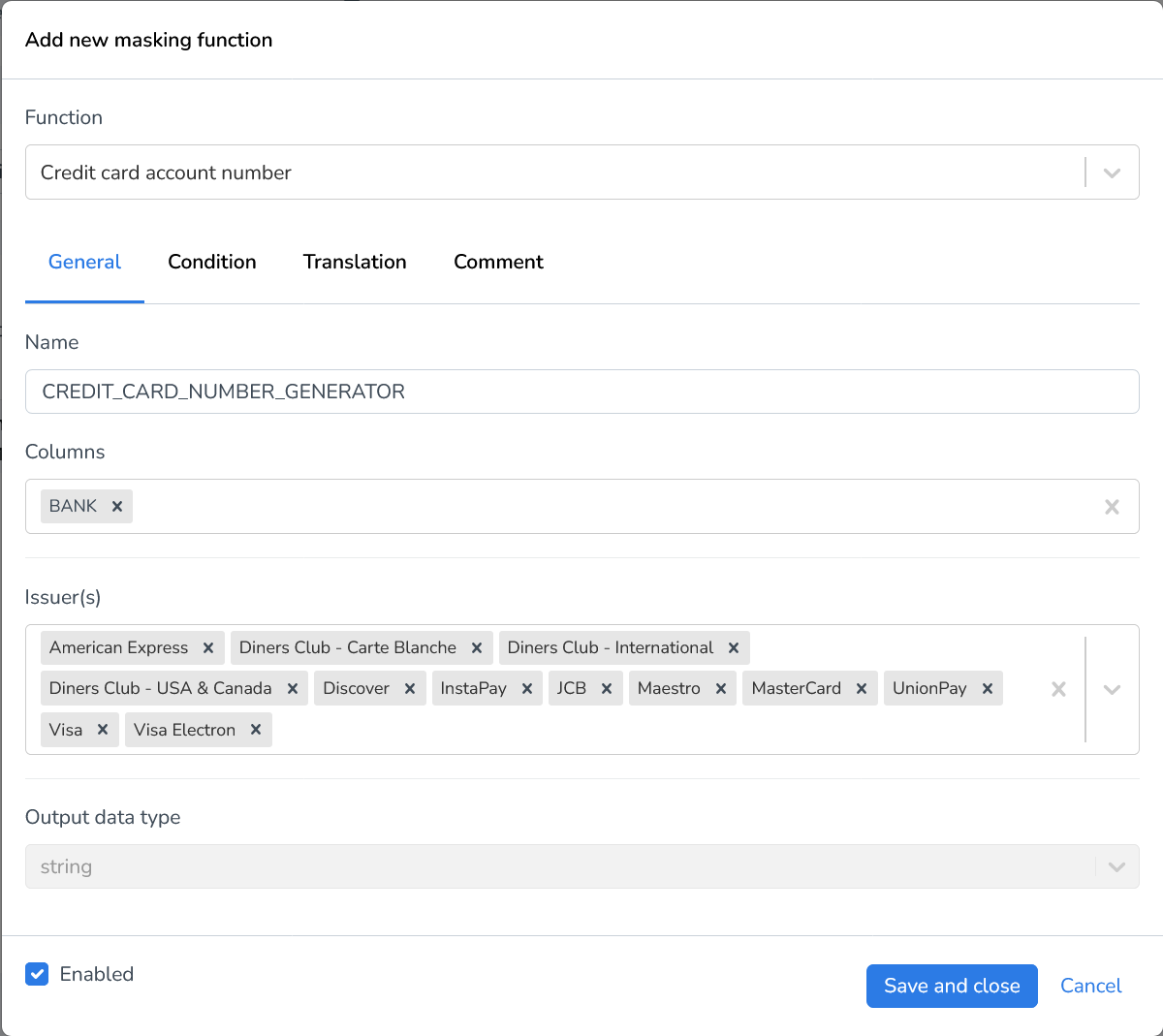This screenshot has height=1036, width=1163.
Task: Remove the Visa Electron issuer tag
Action: pyautogui.click(x=254, y=729)
